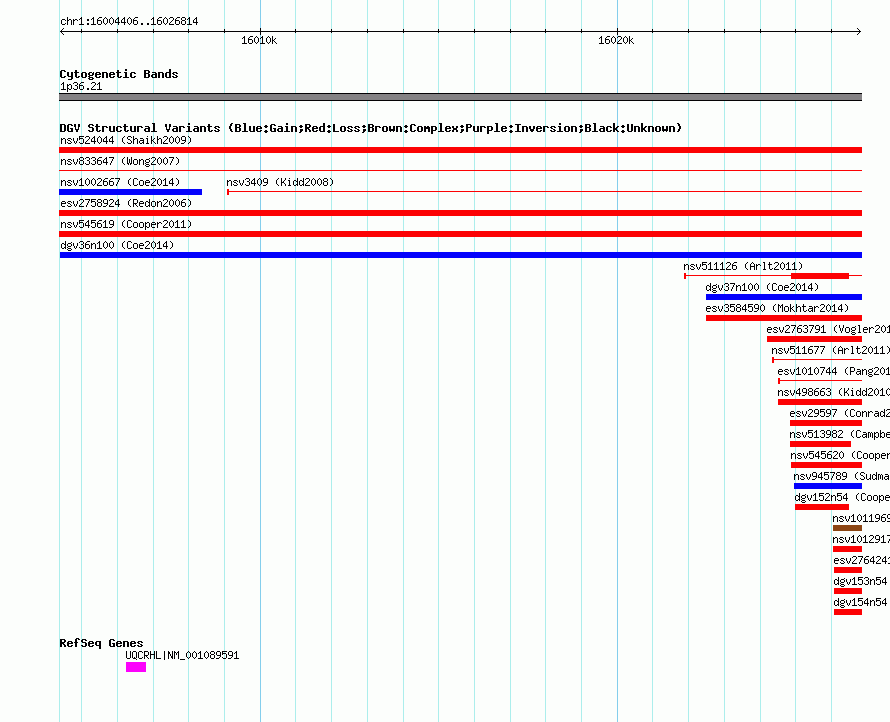Click the blue gain bar for dgv36n100

460,255
